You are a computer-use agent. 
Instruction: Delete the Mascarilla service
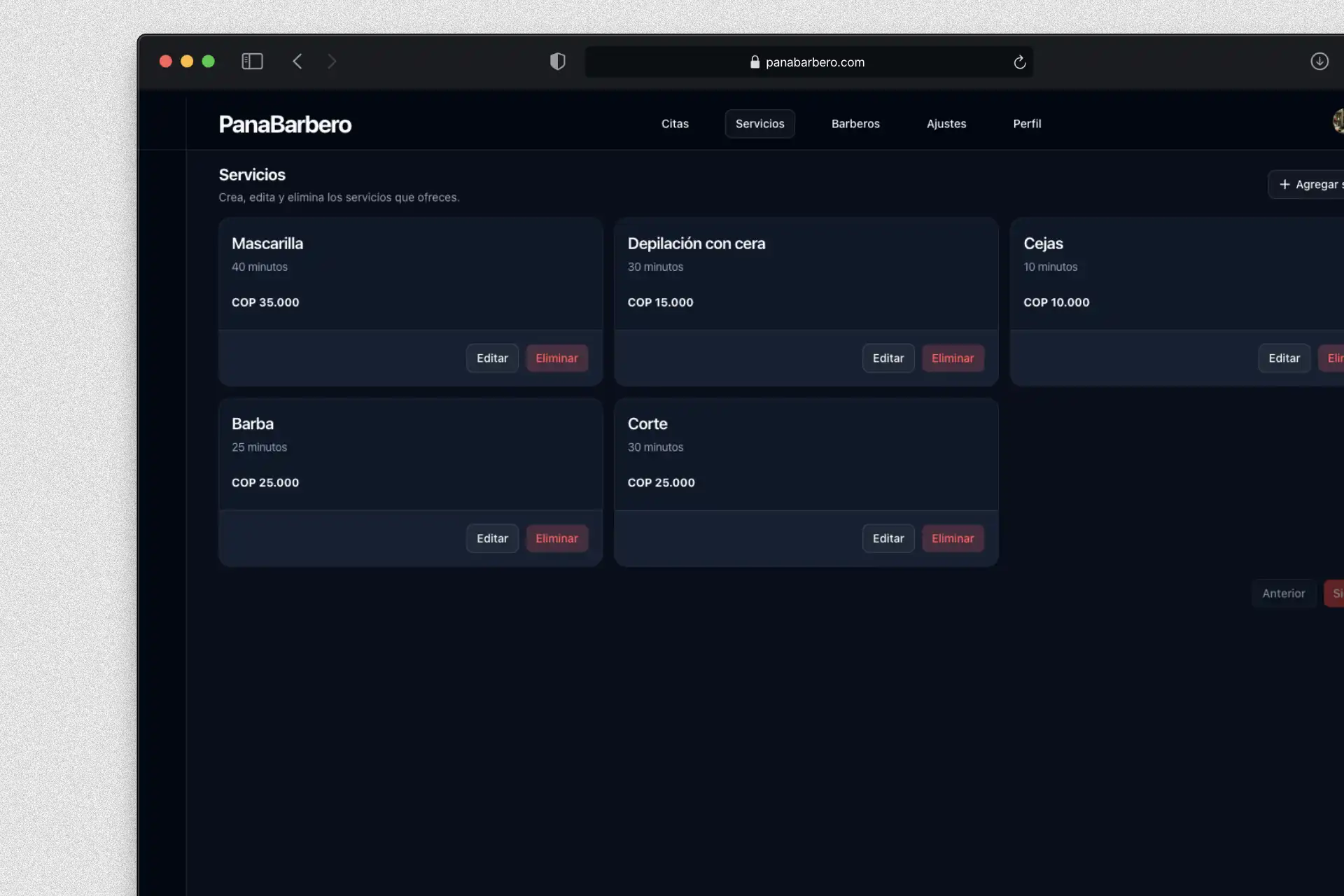pos(556,358)
